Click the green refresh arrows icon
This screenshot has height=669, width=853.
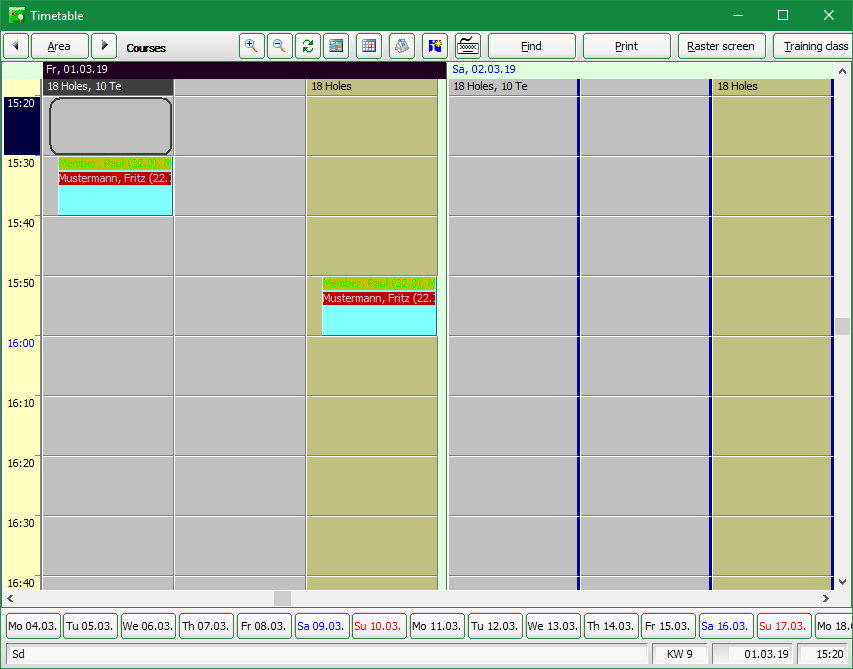(308, 46)
